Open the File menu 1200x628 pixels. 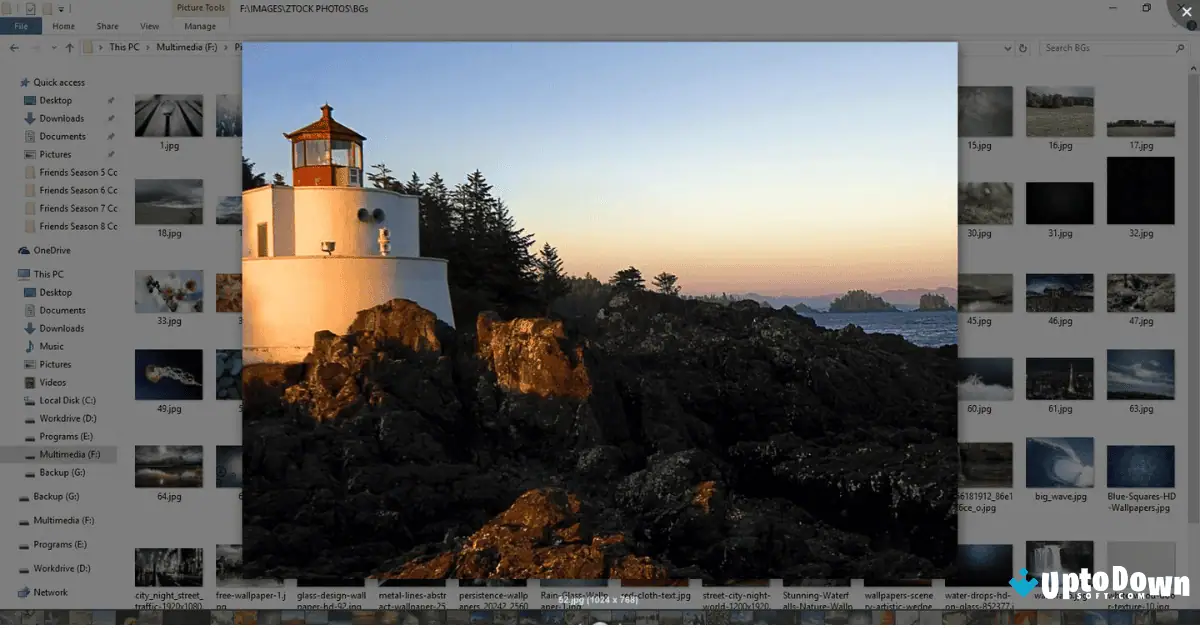(x=20, y=26)
